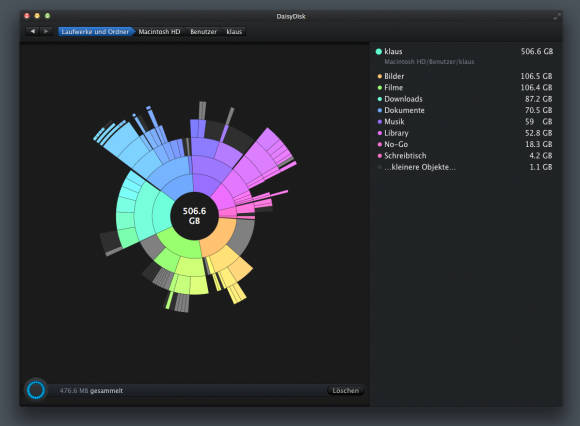Click the teal klaus folder dot
Viewport: 580px width, 426px height.
point(378,51)
